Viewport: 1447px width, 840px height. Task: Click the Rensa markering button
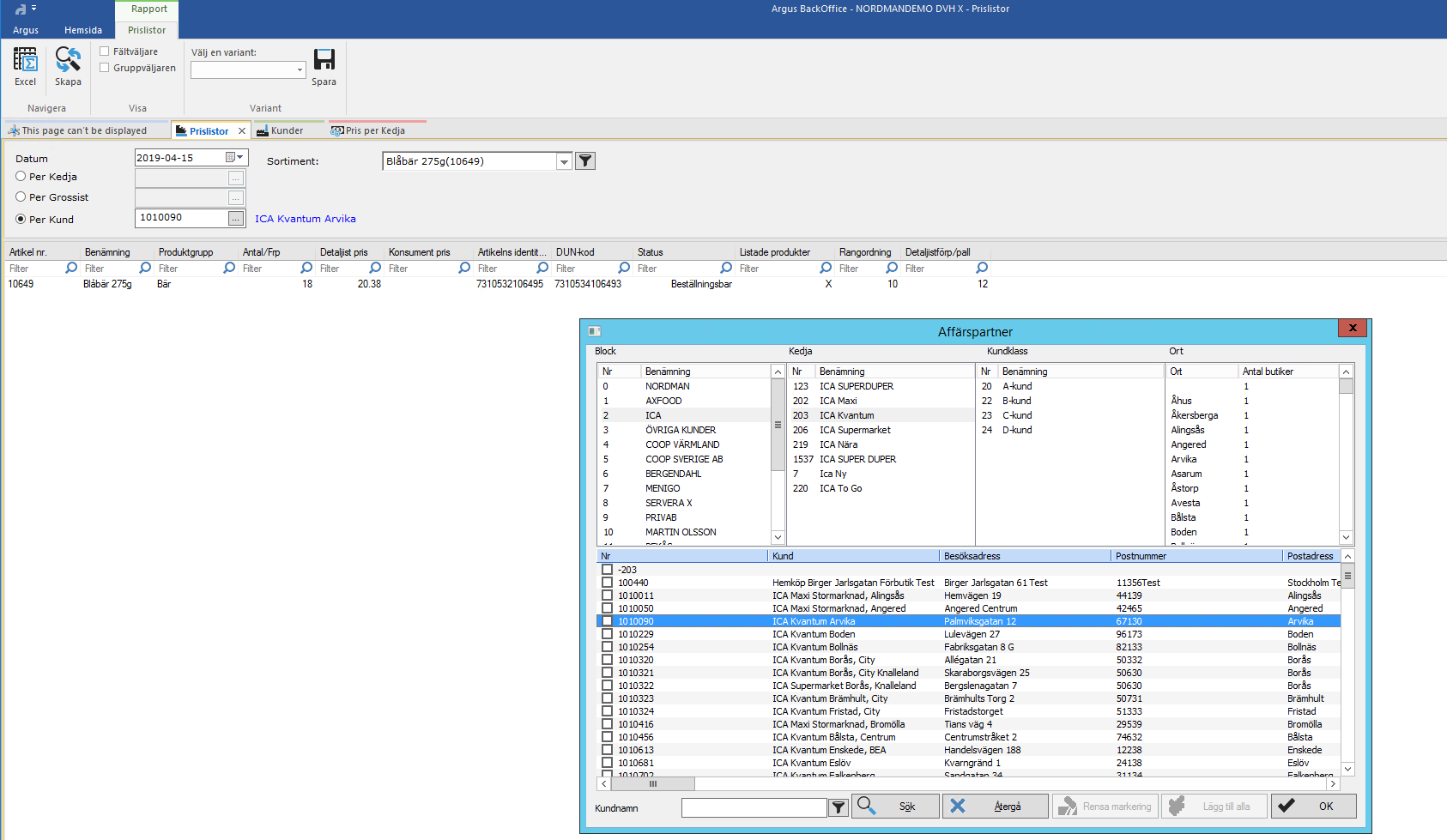pos(1105,807)
